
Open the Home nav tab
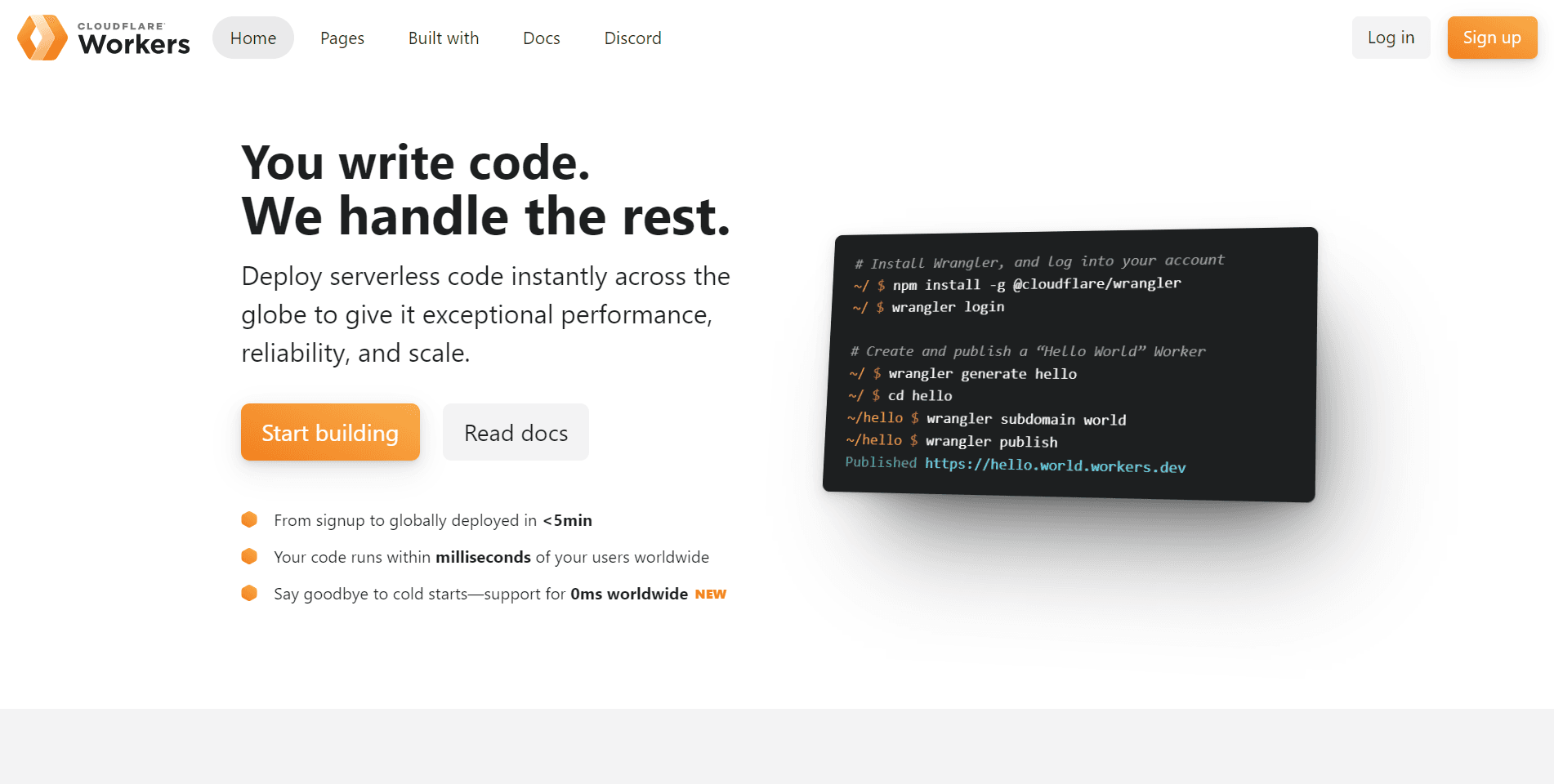[252, 38]
